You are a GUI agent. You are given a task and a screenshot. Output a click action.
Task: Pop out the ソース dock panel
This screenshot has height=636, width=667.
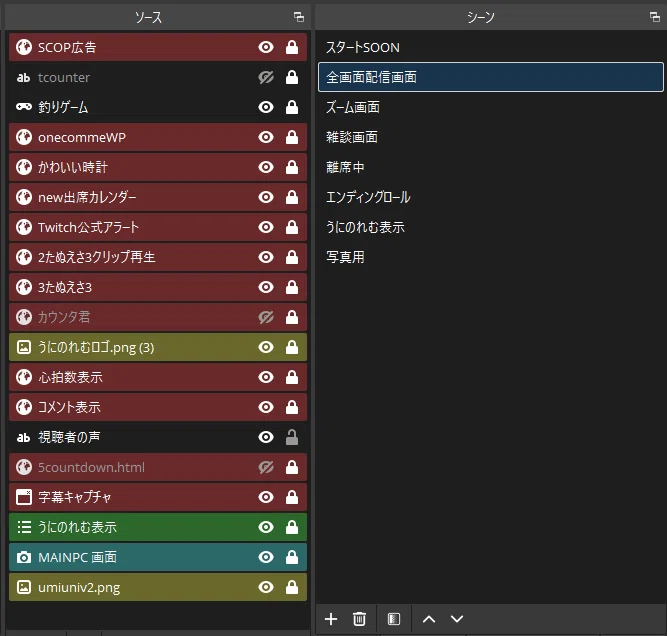[299, 17]
